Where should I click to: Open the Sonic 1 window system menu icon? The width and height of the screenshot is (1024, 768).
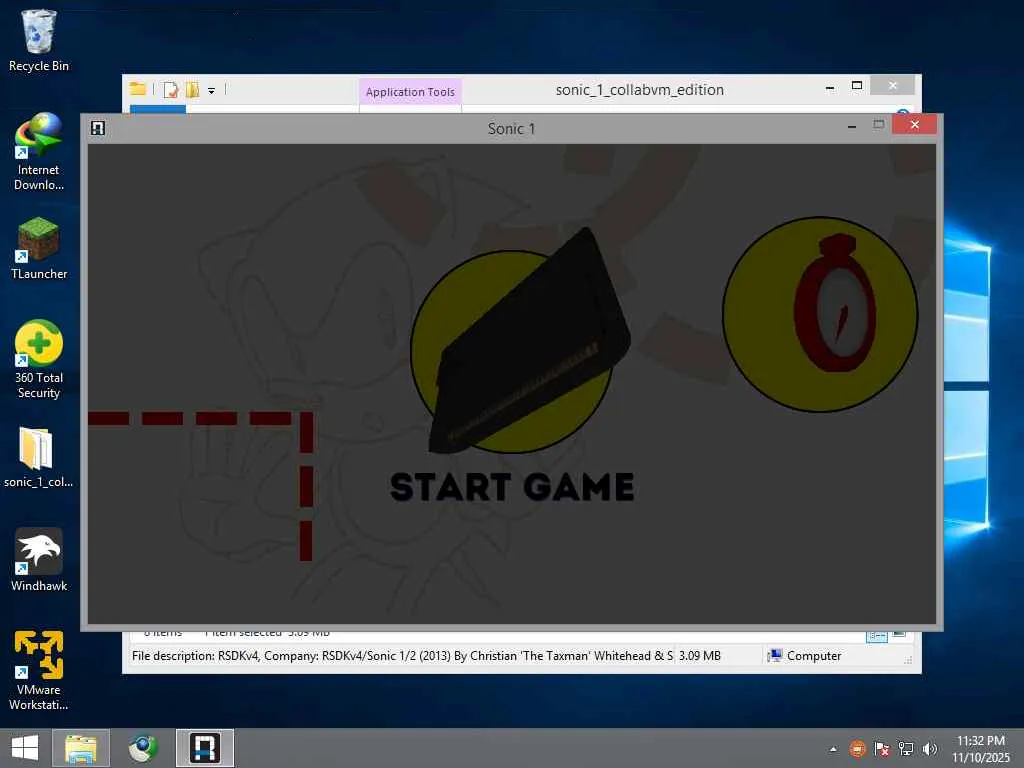click(x=98, y=128)
